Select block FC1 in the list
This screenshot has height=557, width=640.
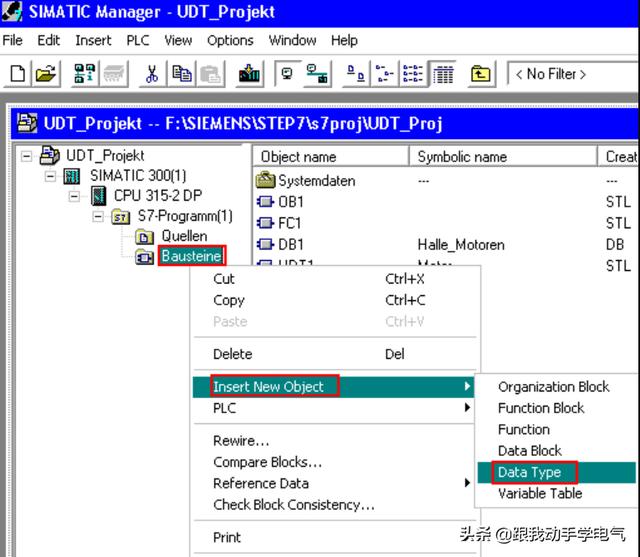point(289,223)
